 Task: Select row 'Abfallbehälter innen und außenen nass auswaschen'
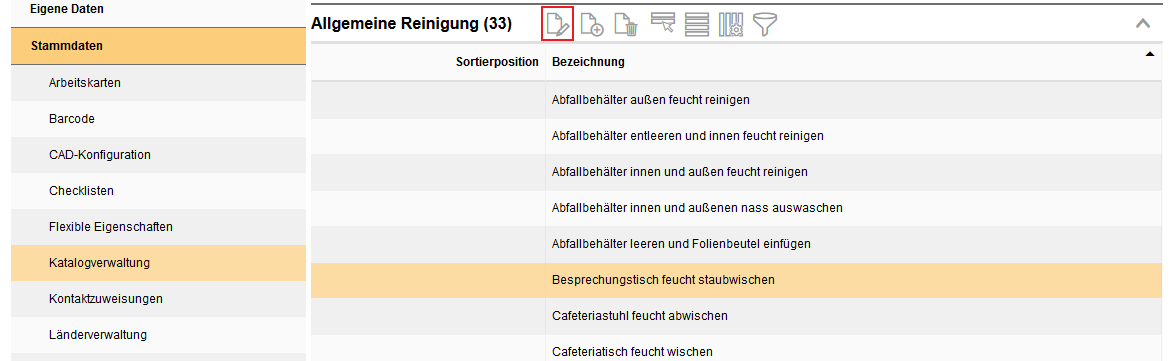735,208
